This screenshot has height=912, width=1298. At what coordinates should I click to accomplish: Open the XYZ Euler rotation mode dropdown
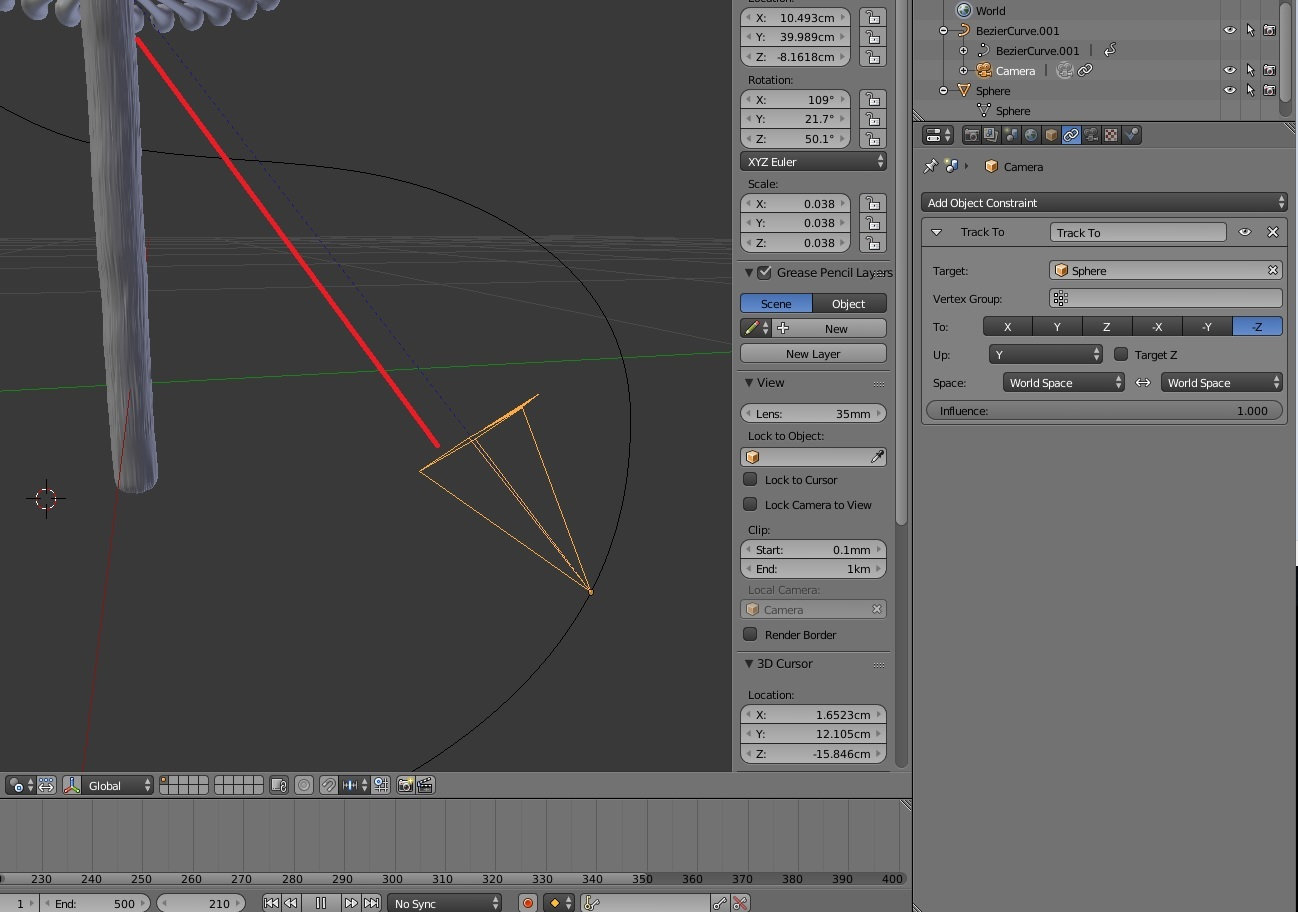point(814,162)
